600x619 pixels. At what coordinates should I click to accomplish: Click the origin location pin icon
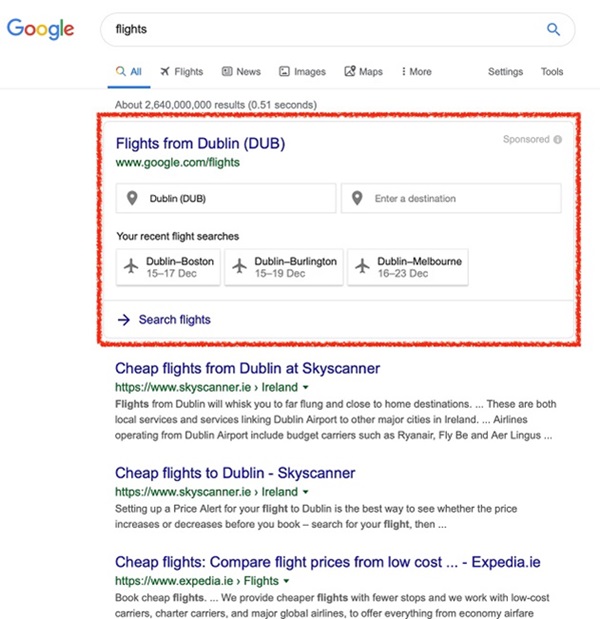pyautogui.click(x=132, y=199)
